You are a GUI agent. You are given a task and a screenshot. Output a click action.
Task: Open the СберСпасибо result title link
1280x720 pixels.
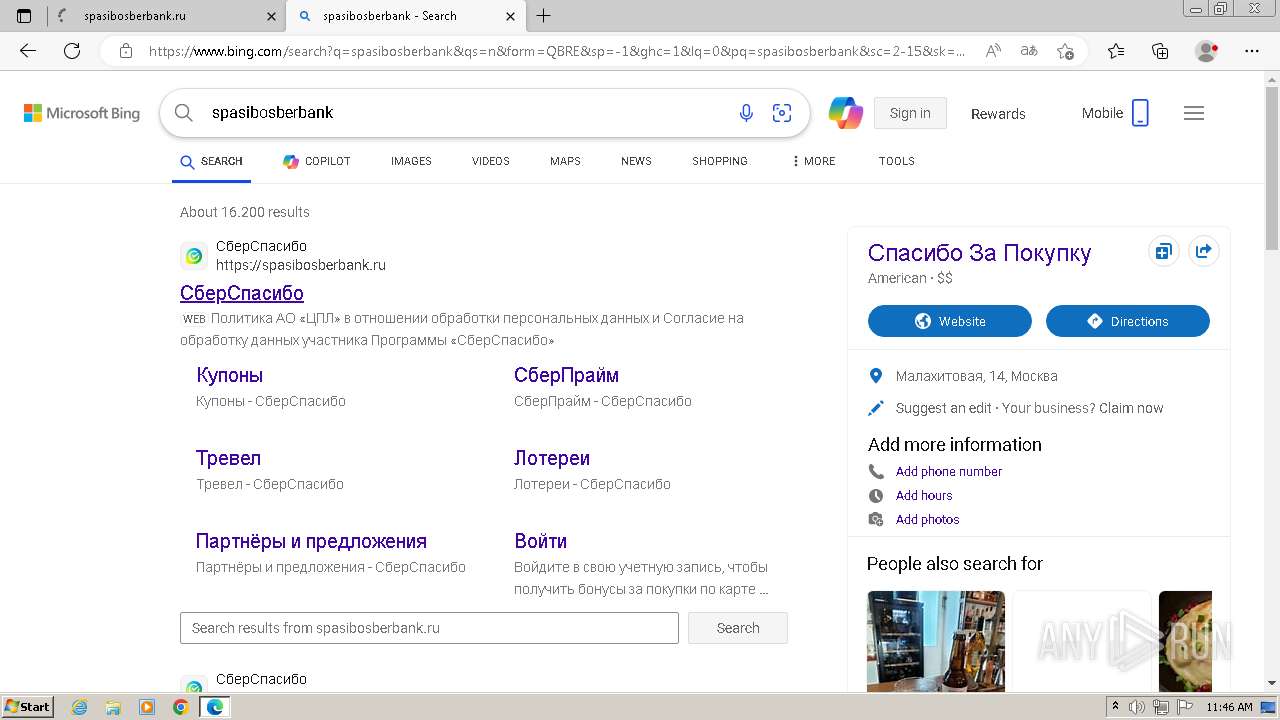click(242, 293)
